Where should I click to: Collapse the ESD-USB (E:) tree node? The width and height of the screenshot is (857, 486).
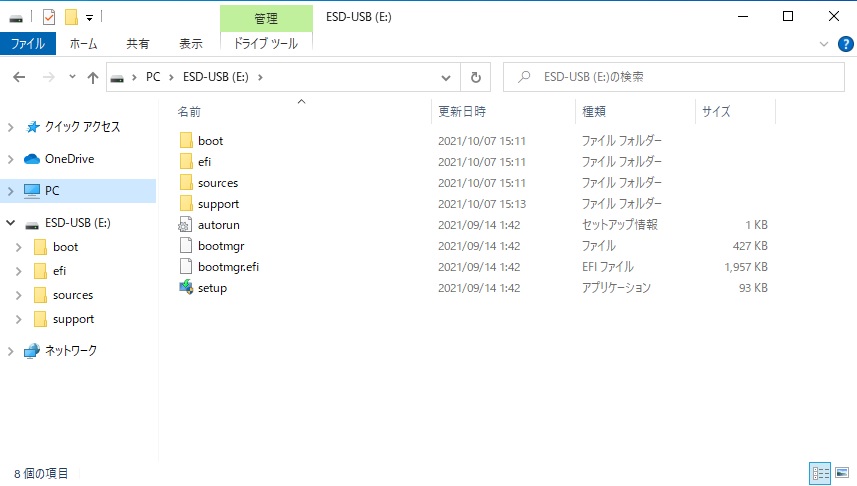[10, 222]
